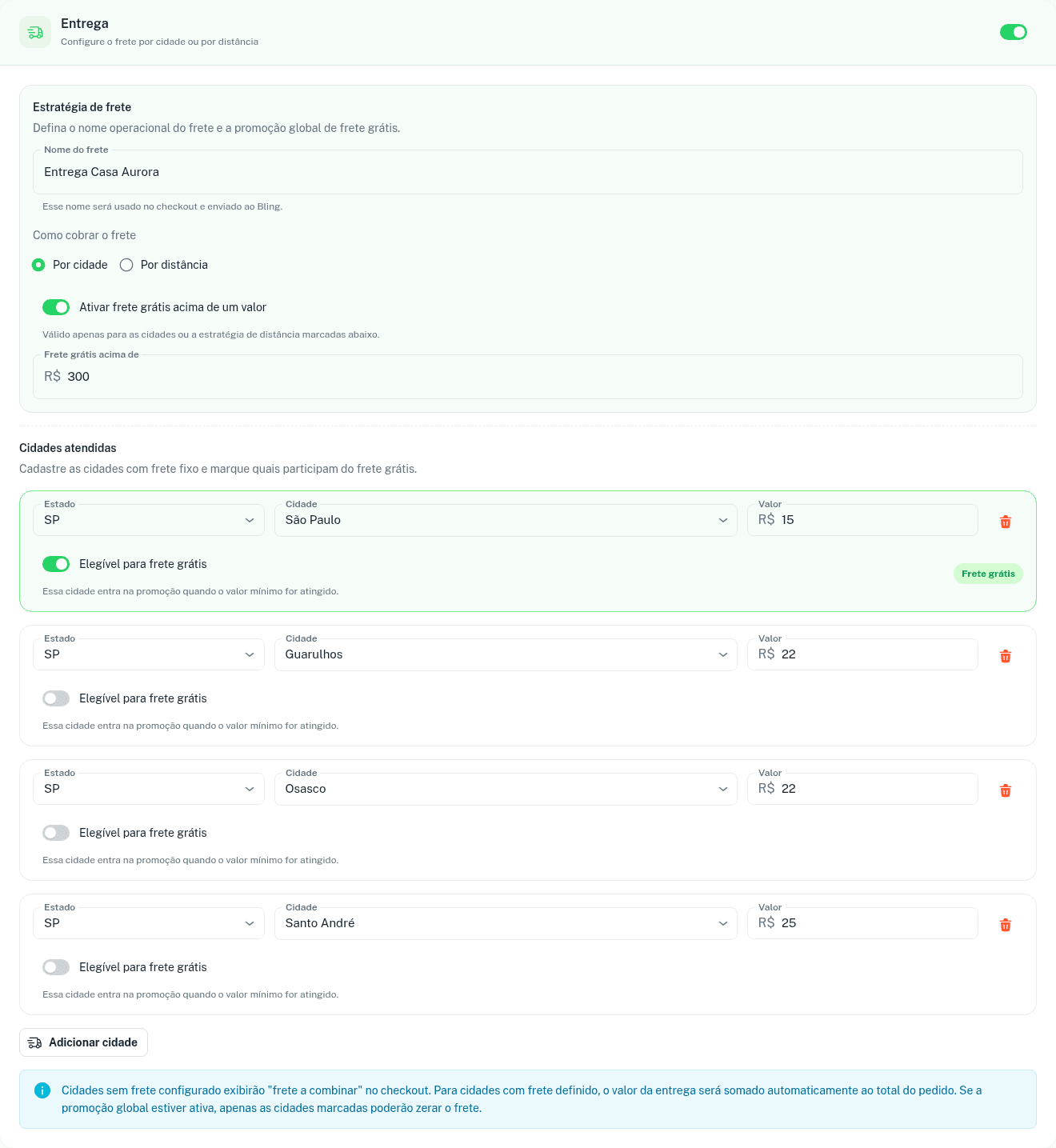Open the Estado dropdown in São Paulo row

tap(149, 520)
